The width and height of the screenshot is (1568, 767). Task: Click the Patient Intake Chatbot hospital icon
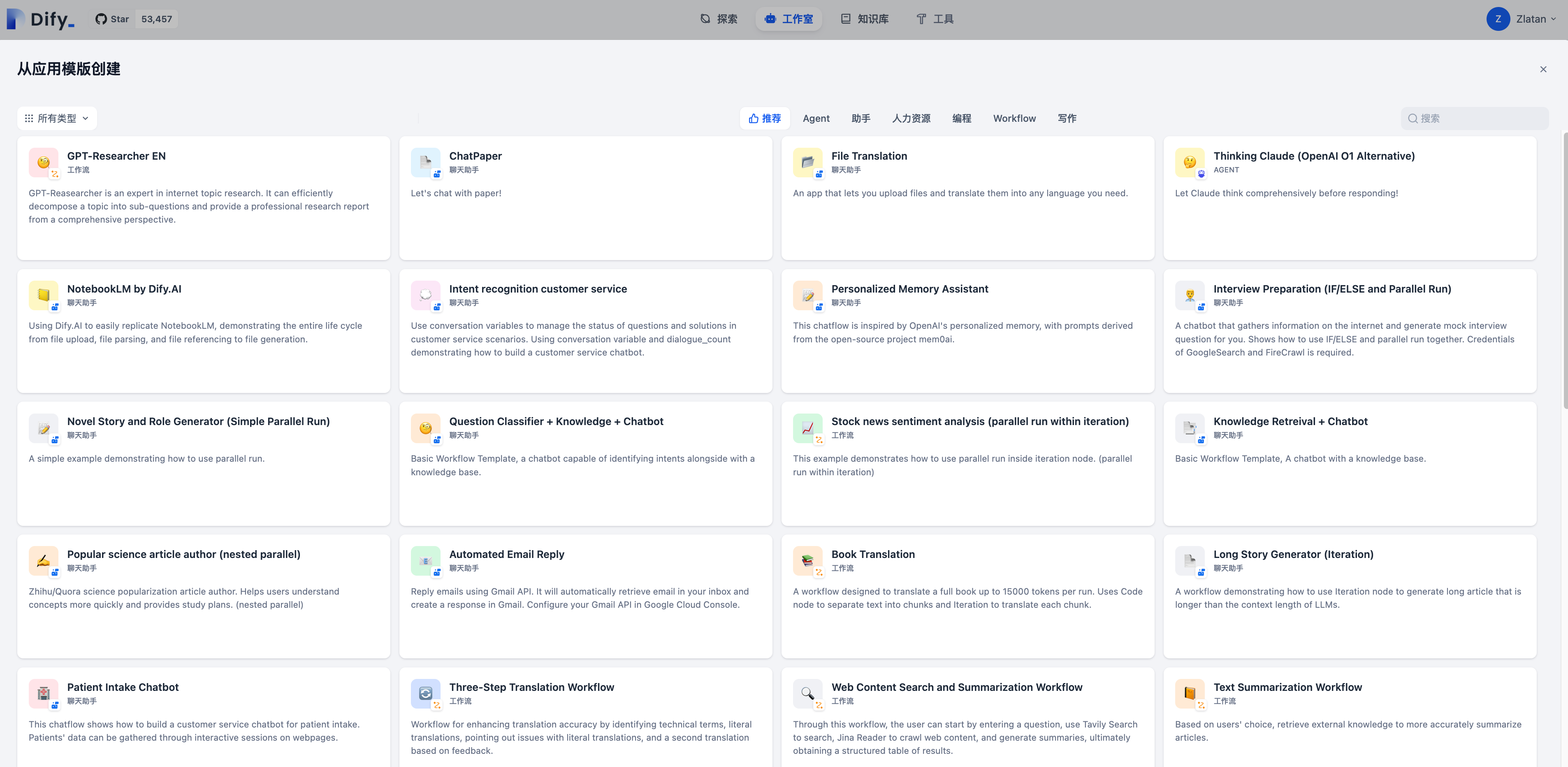pyautogui.click(x=43, y=693)
